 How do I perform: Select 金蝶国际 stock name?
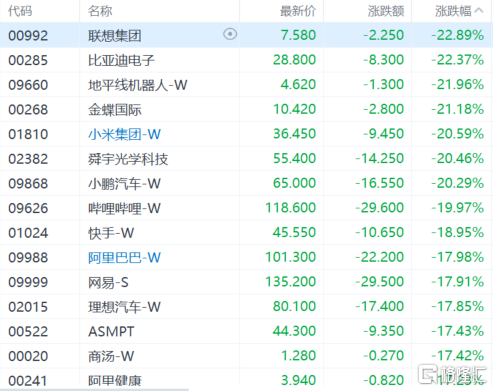coord(115,110)
